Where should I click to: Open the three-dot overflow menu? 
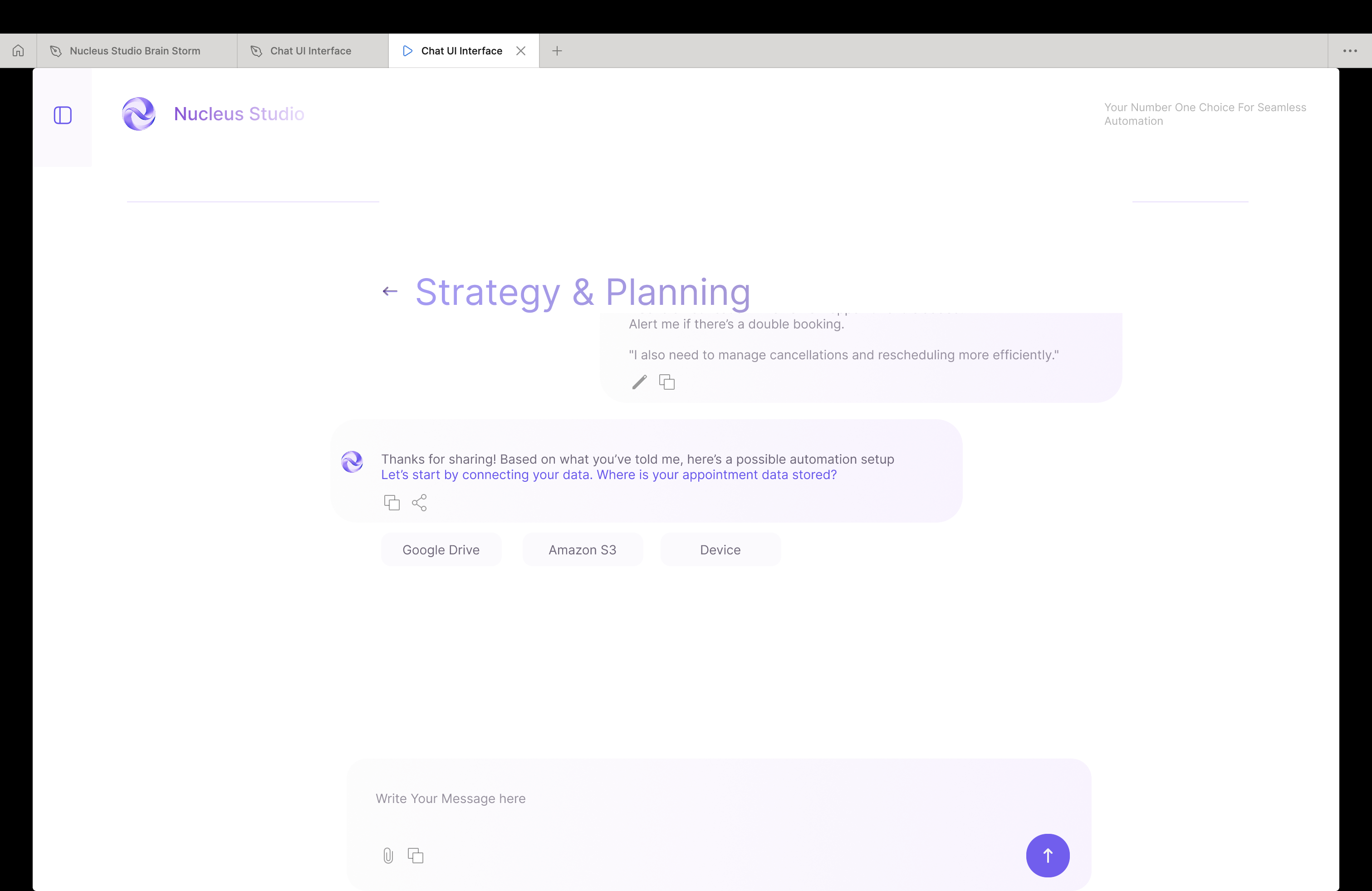click(x=1349, y=51)
